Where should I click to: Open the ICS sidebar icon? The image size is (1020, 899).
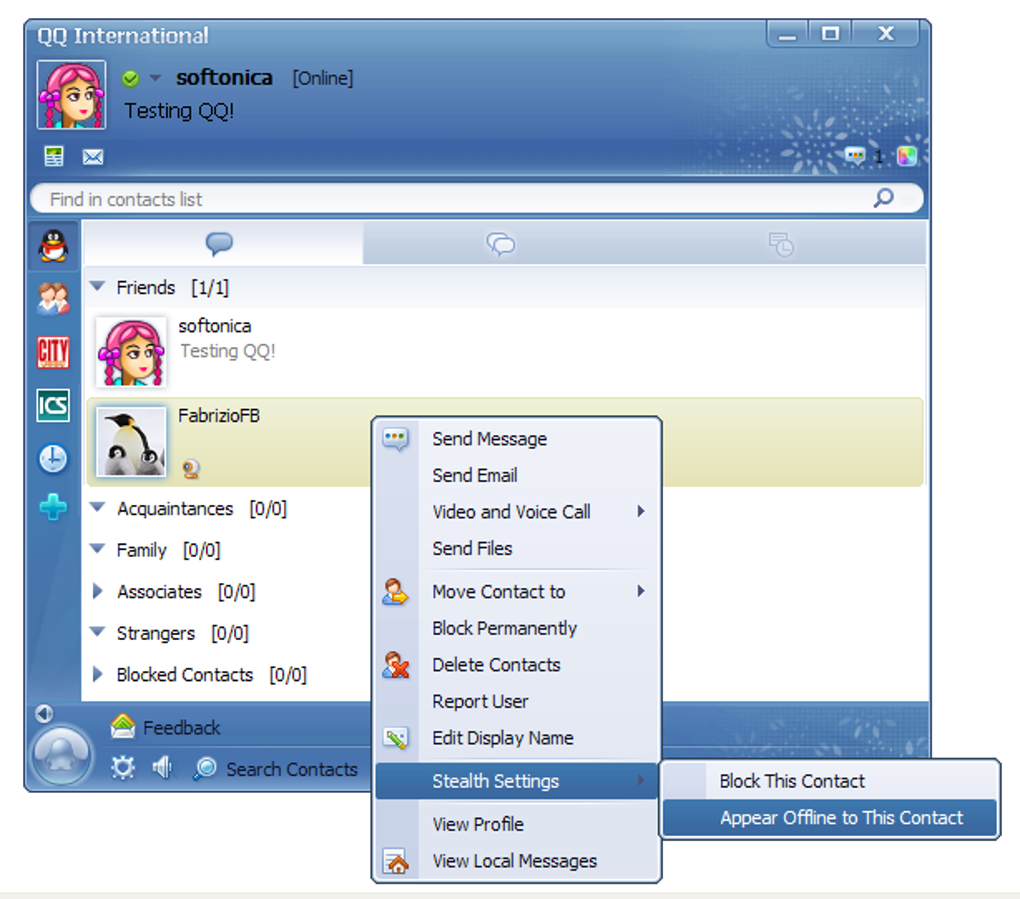tap(53, 406)
